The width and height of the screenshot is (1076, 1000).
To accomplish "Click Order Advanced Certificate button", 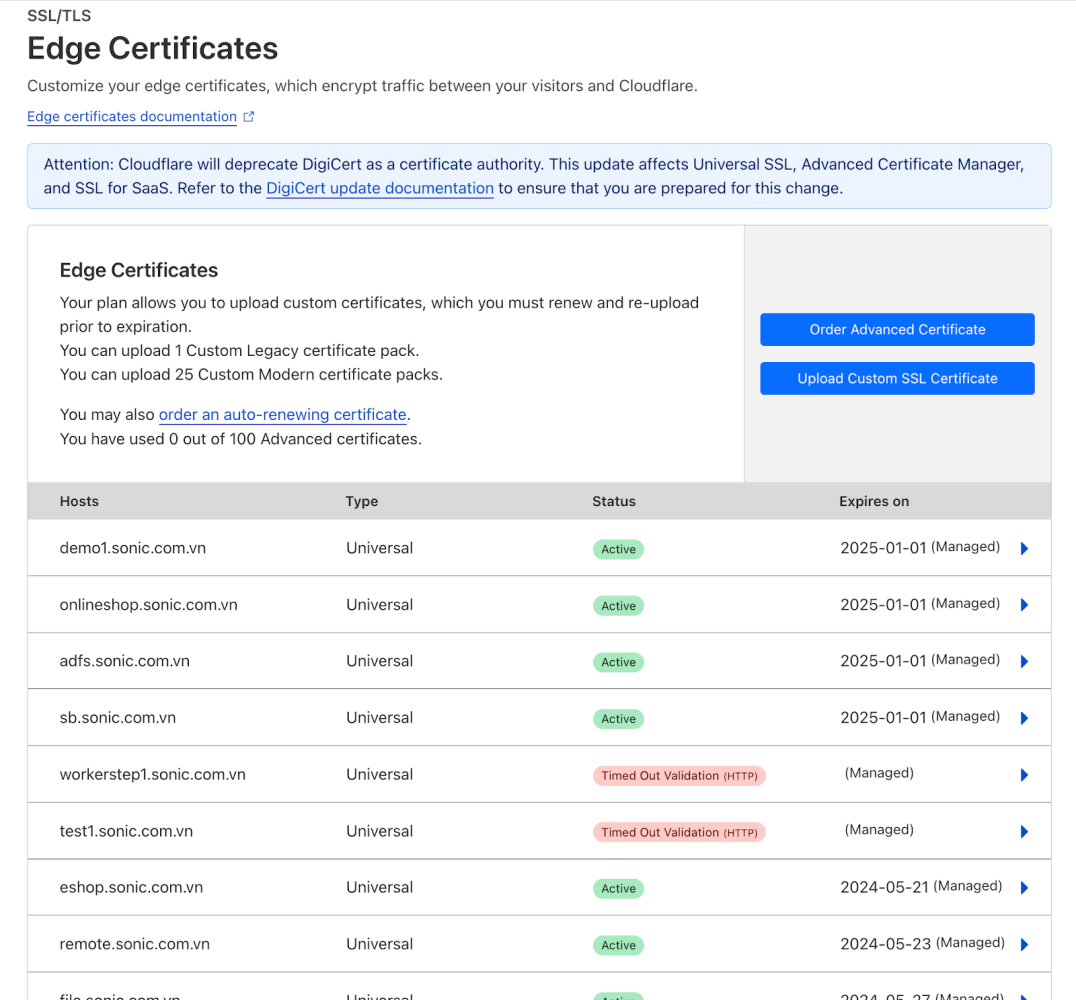I will coord(897,329).
